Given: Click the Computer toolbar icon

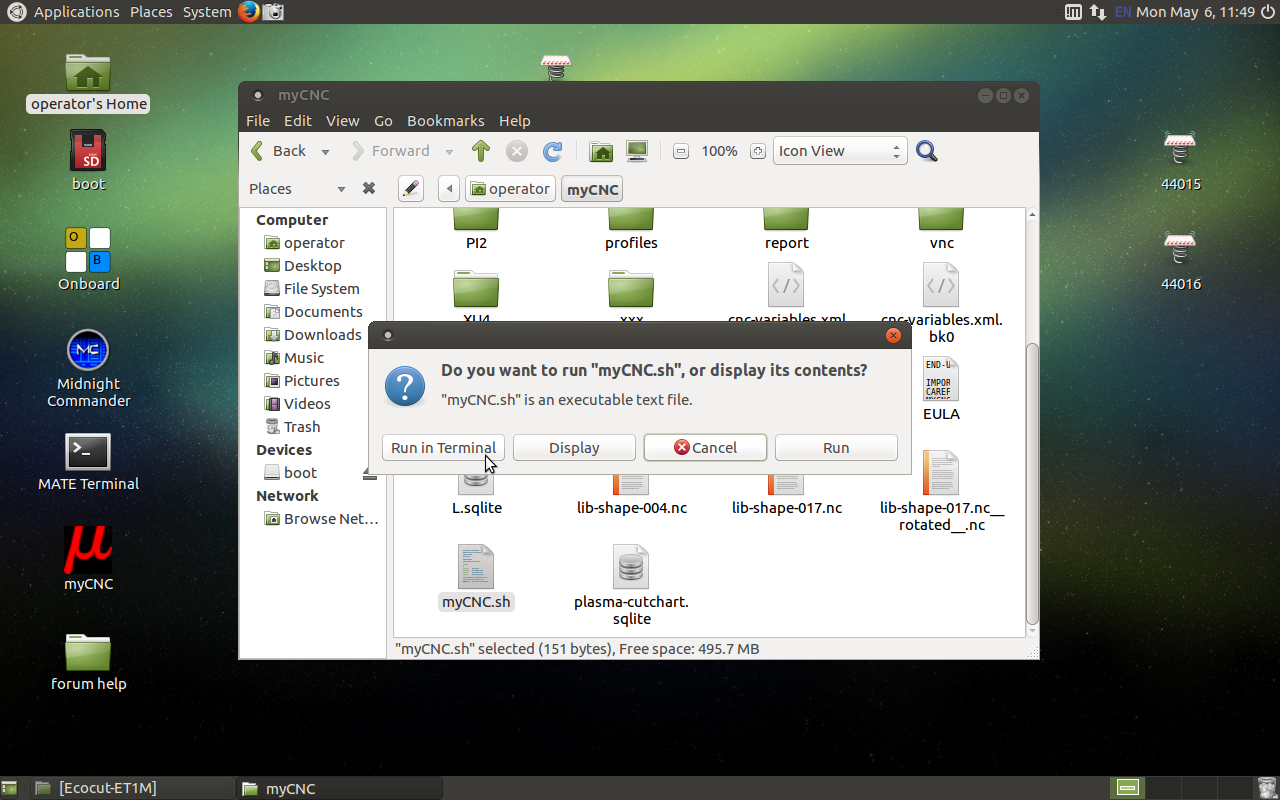Looking at the screenshot, I should click(x=637, y=151).
